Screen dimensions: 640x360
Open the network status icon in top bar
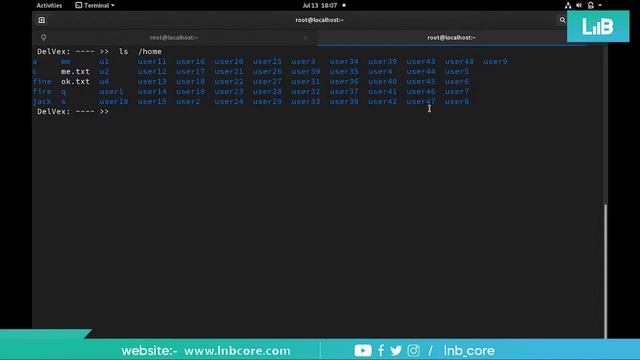tap(568, 5)
